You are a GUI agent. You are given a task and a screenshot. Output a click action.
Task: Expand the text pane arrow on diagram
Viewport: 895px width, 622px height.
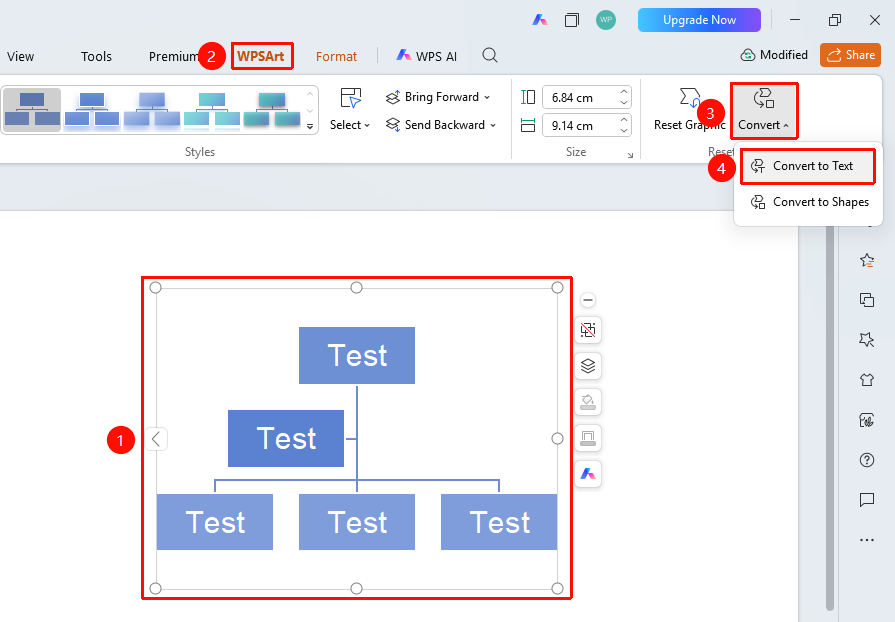[156, 439]
